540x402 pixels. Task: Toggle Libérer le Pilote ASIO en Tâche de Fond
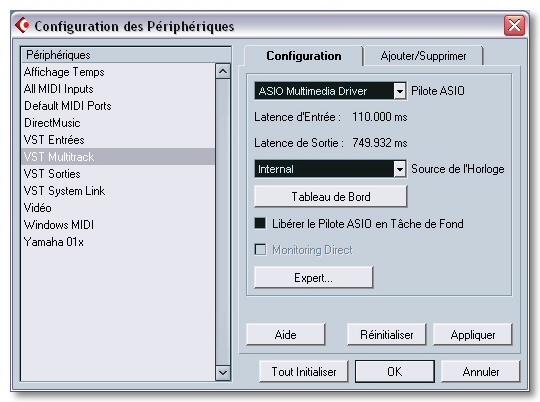coord(260,223)
